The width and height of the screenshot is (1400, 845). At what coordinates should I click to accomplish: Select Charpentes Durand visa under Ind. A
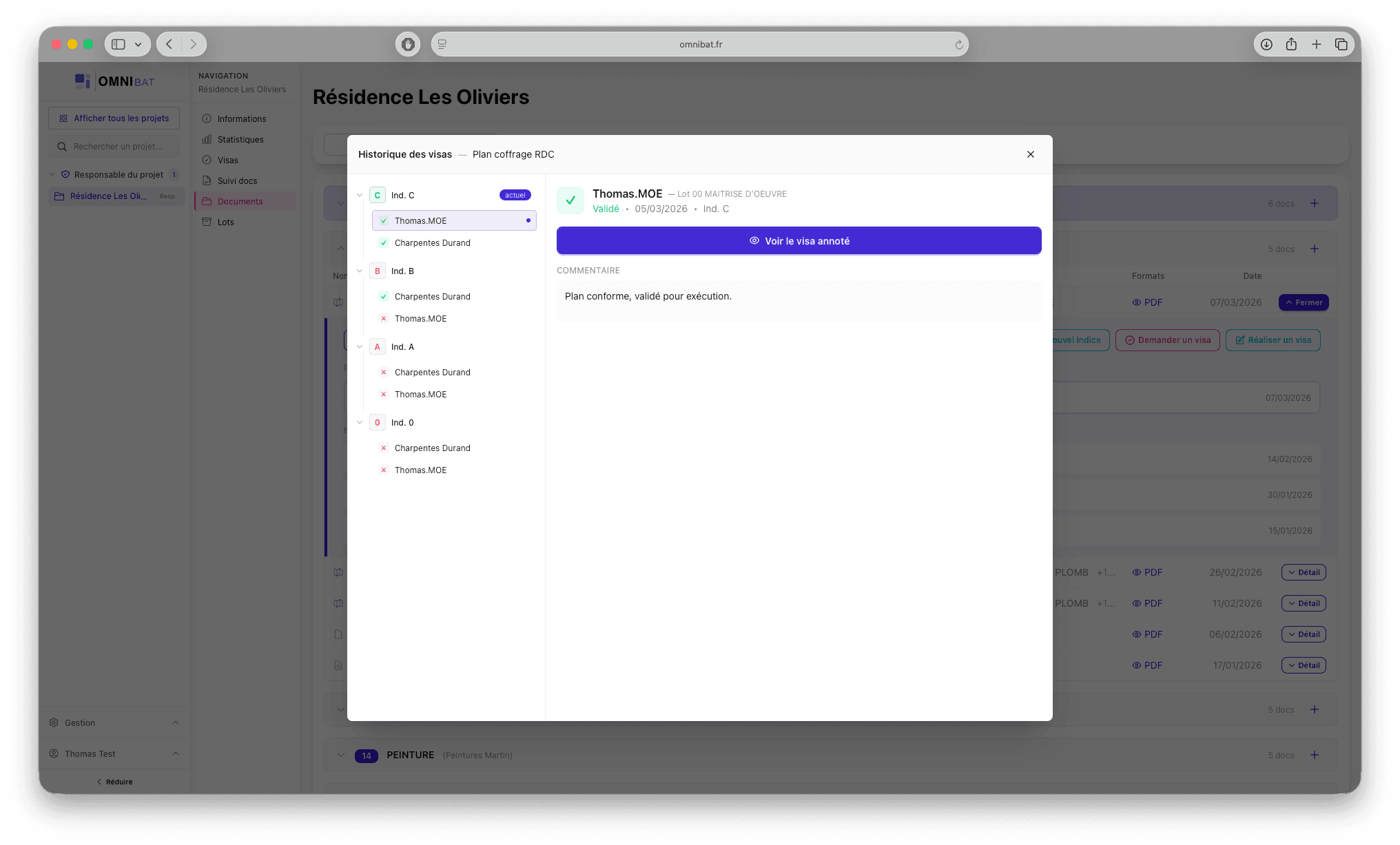(x=432, y=373)
